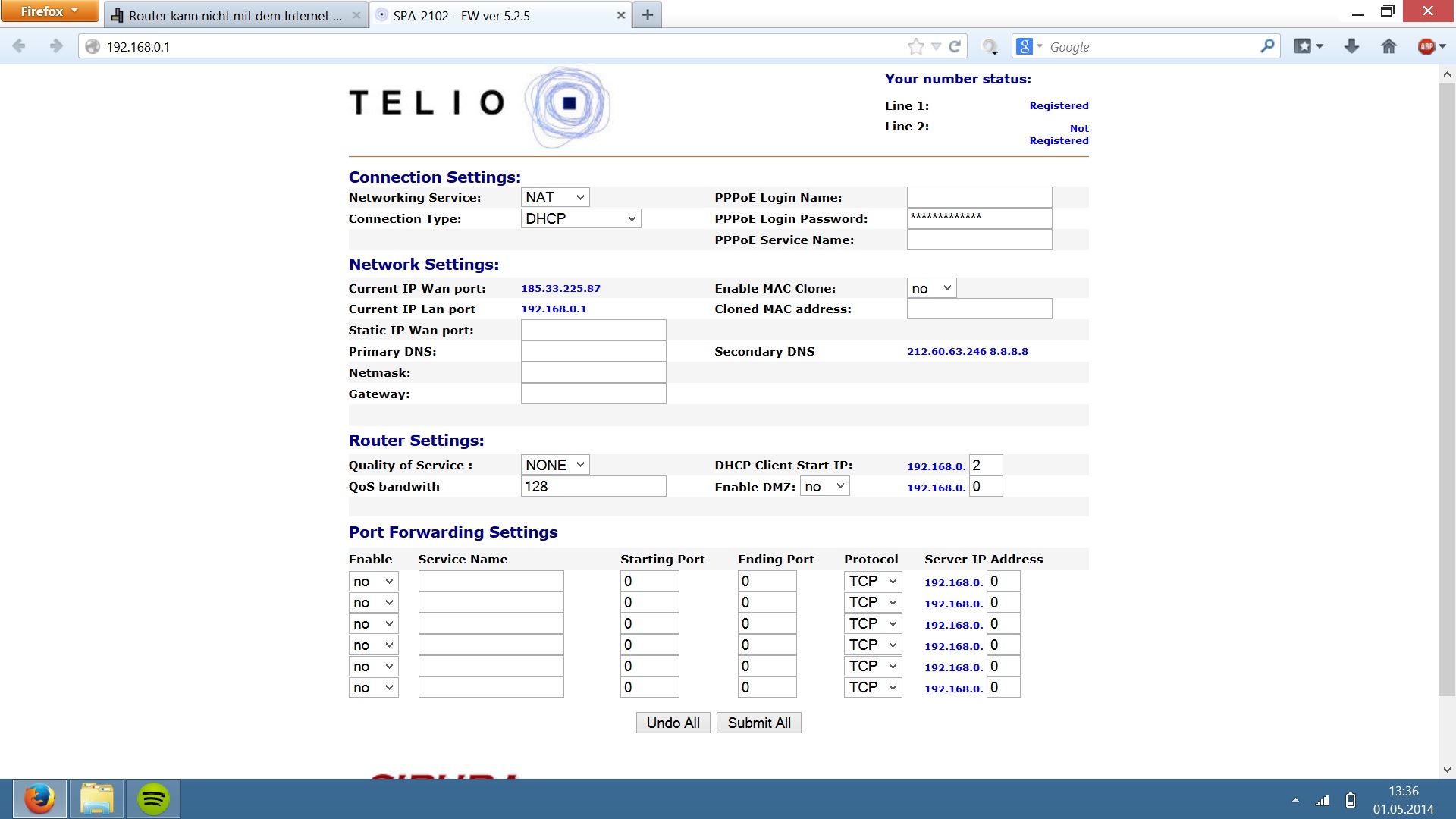The height and width of the screenshot is (819, 1456).
Task: Click the search magnifier in Google box
Action: [x=1267, y=46]
